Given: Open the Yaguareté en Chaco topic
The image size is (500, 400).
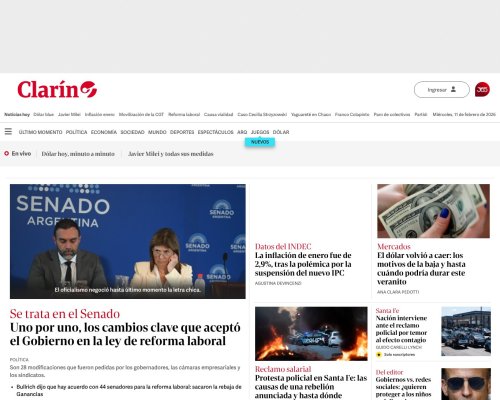Looking at the screenshot, I should pyautogui.click(x=311, y=114).
